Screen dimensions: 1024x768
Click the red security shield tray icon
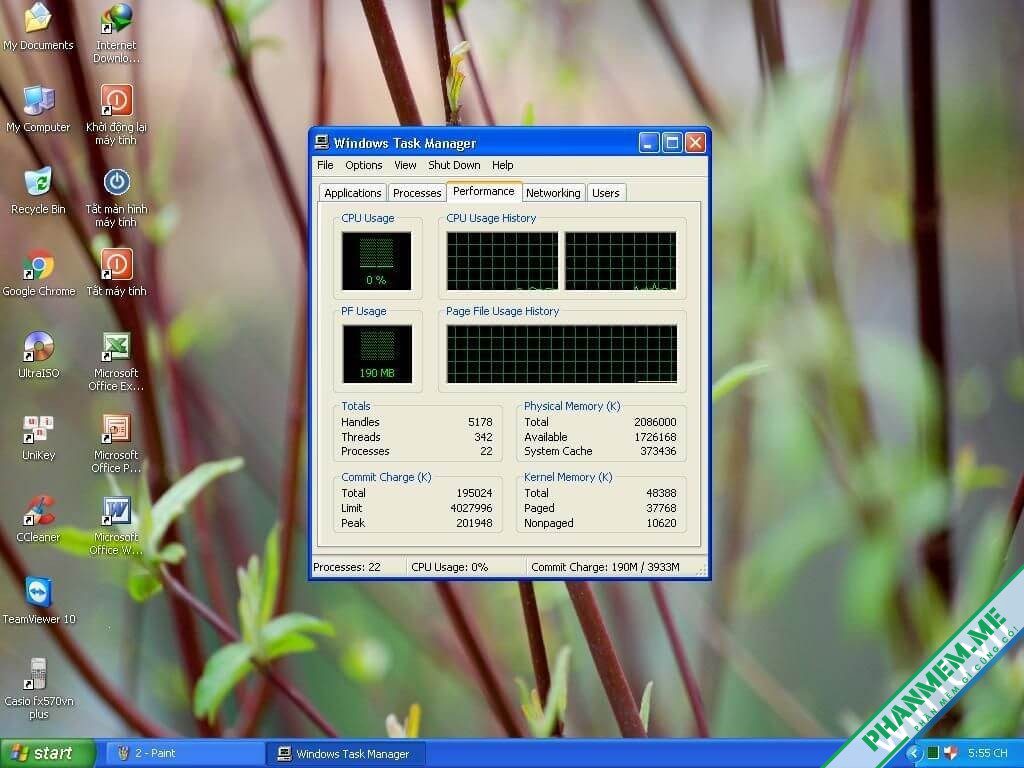(x=950, y=753)
